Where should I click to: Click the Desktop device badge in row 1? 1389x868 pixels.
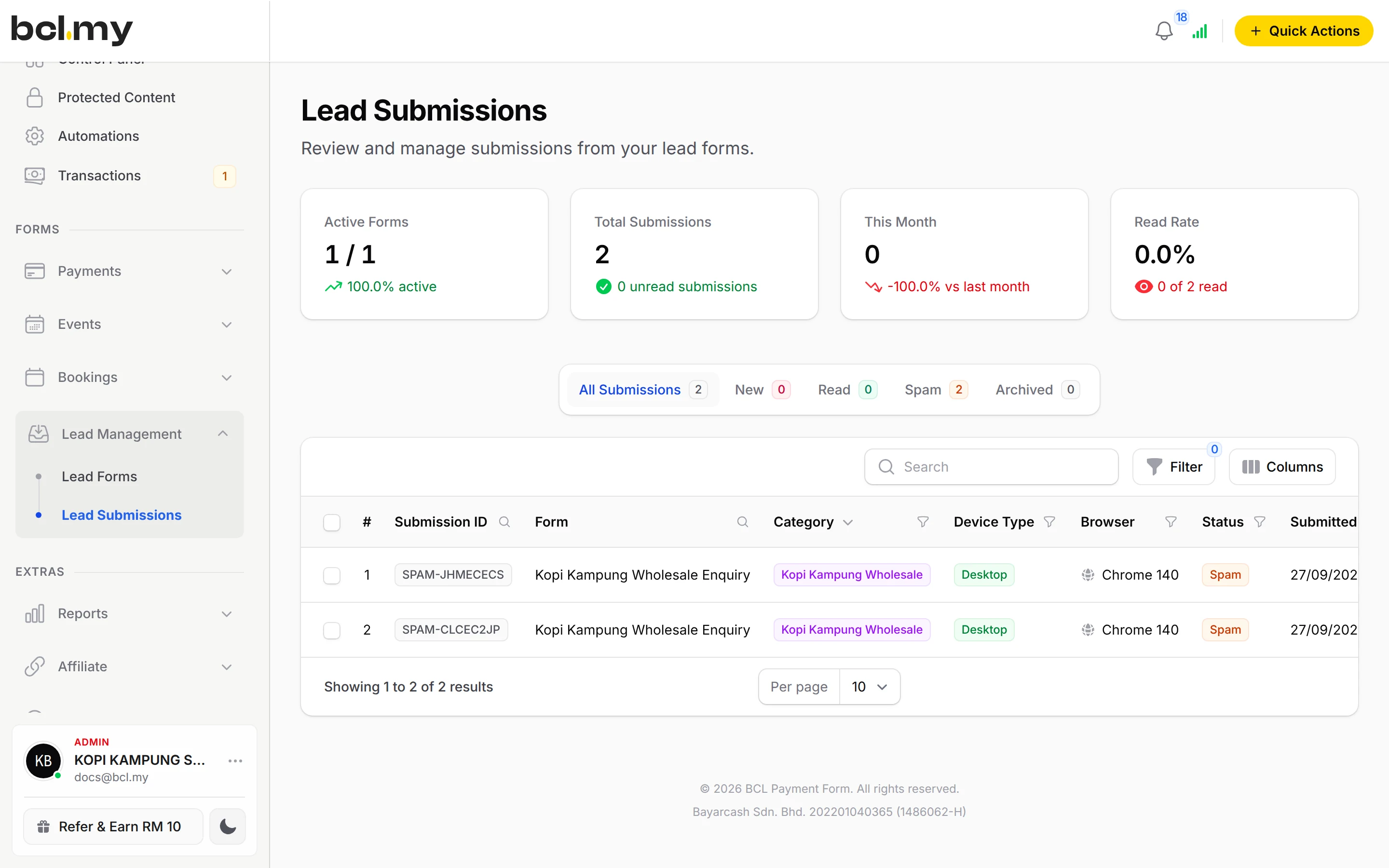coord(984,575)
